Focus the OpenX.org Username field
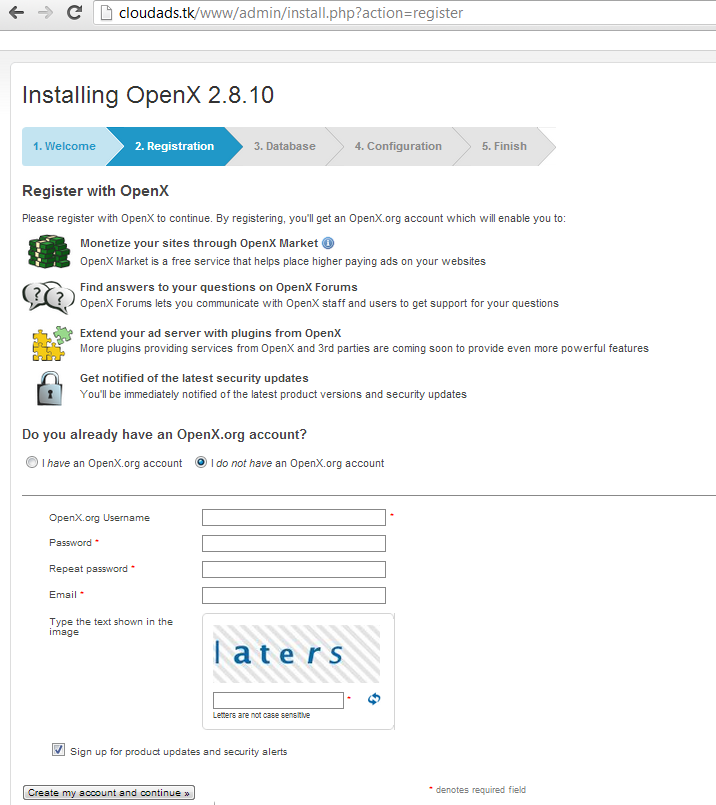The image size is (716, 805). coord(294,518)
